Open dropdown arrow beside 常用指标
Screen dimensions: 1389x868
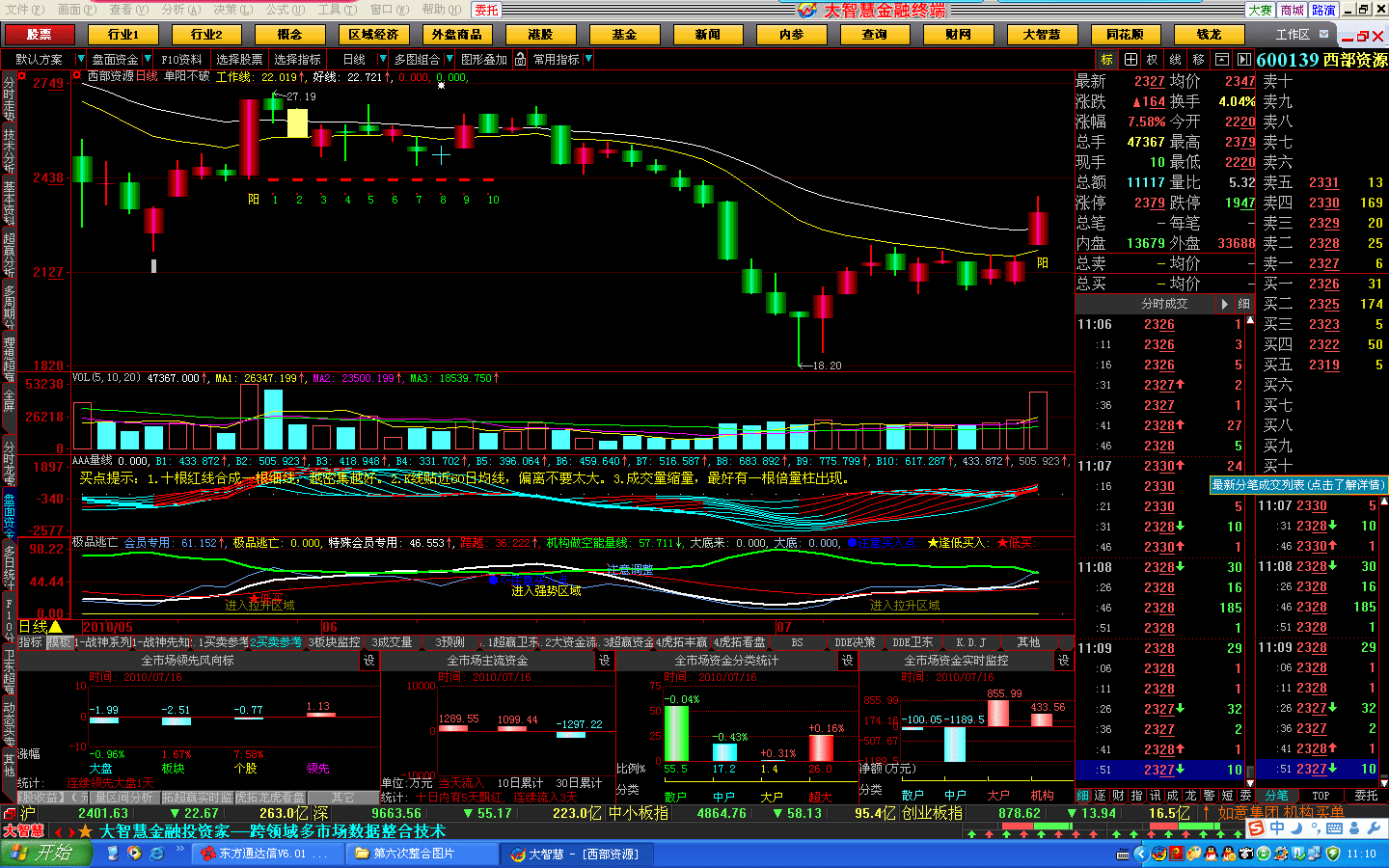click(588, 60)
